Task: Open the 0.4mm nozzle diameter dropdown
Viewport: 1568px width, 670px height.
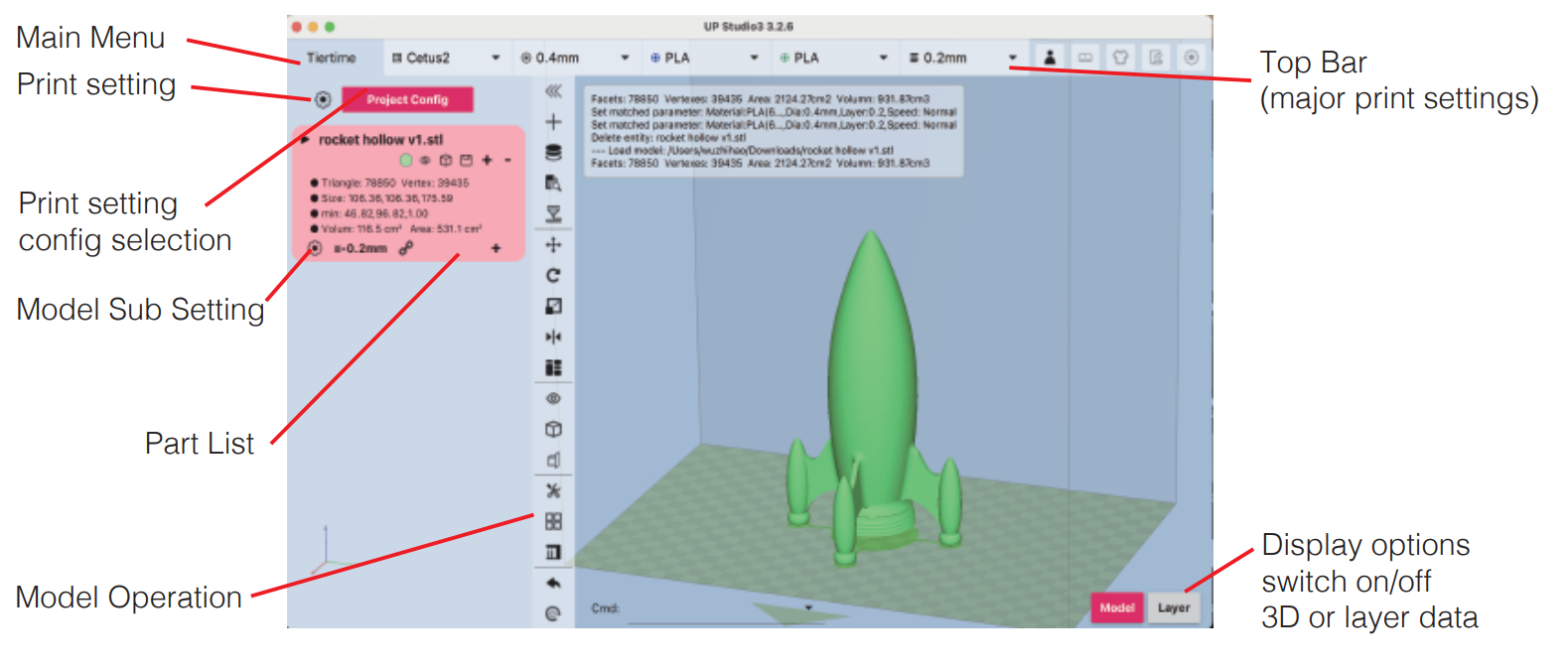Action: (574, 58)
